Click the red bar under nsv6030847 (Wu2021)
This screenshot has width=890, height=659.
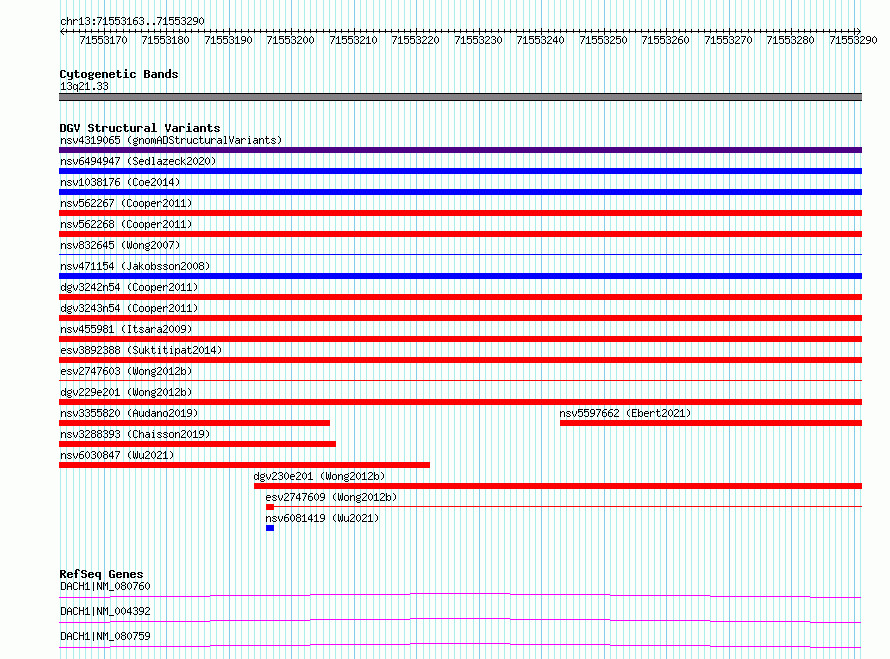coord(245,465)
